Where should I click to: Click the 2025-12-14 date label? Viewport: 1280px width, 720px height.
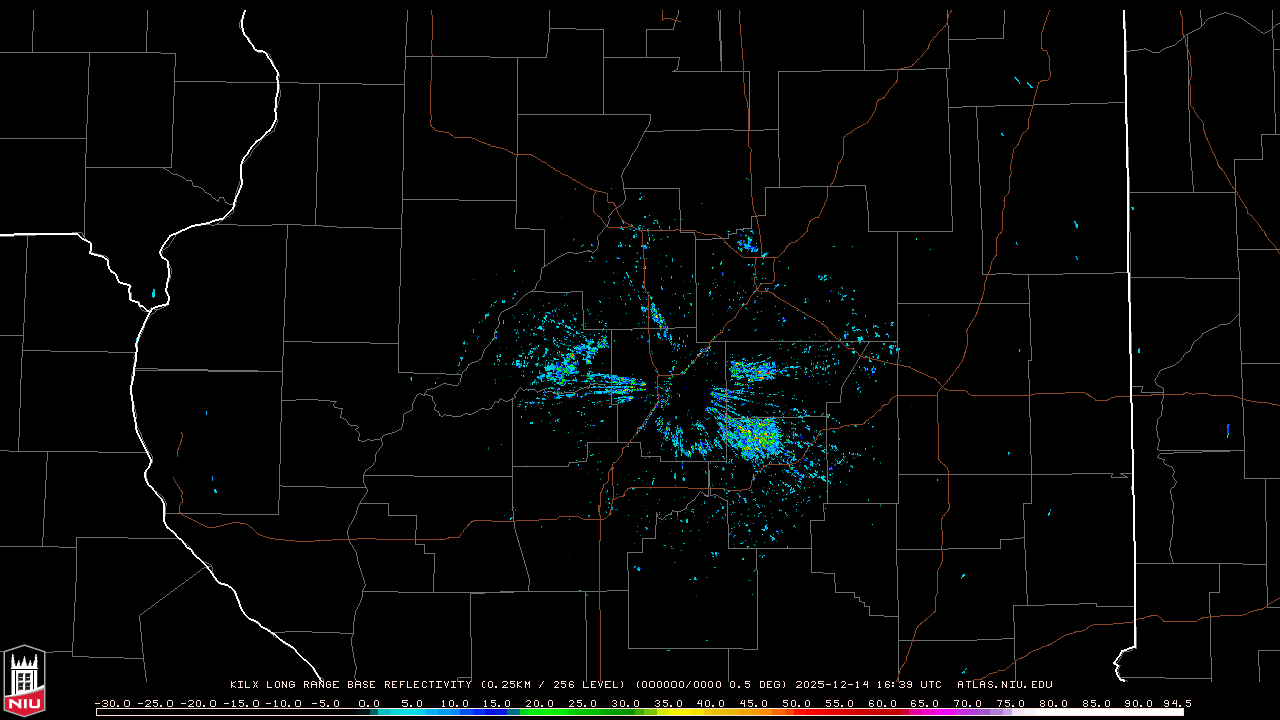pos(828,685)
